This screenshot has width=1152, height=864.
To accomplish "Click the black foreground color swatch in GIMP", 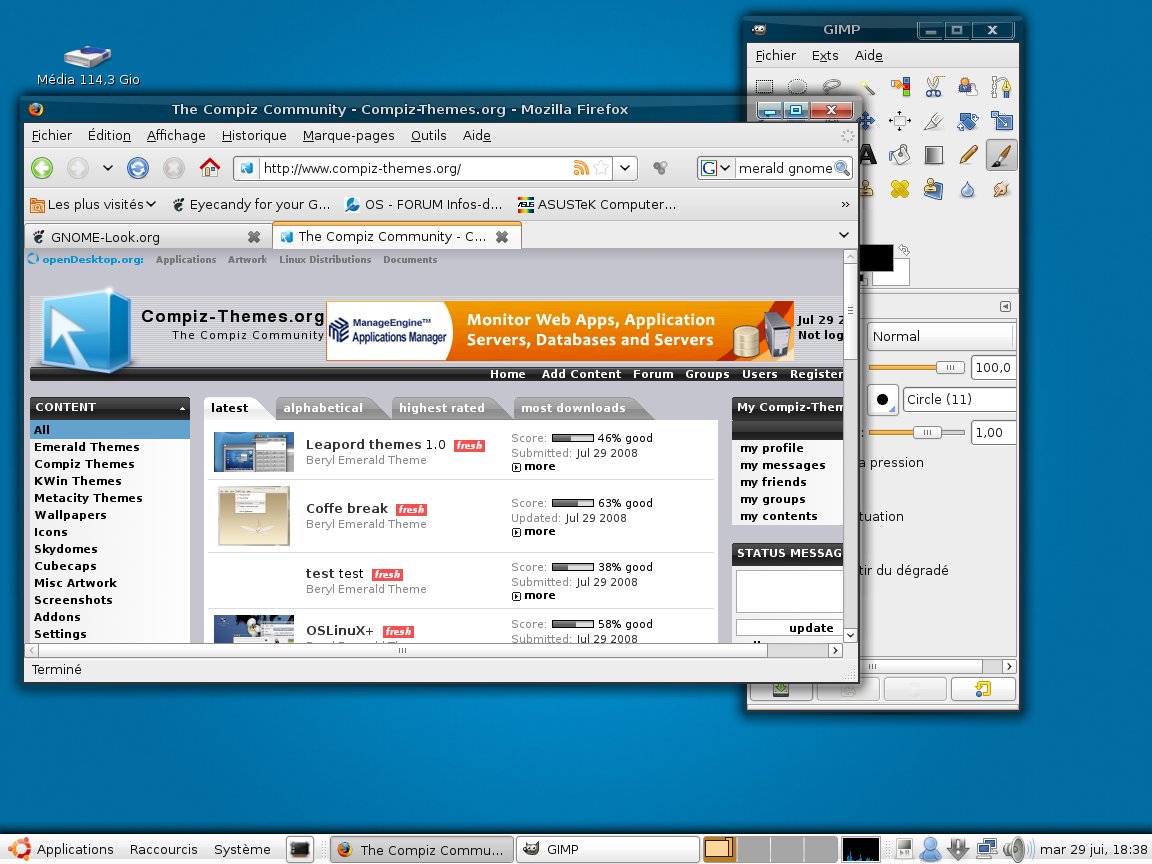I will [x=876, y=257].
